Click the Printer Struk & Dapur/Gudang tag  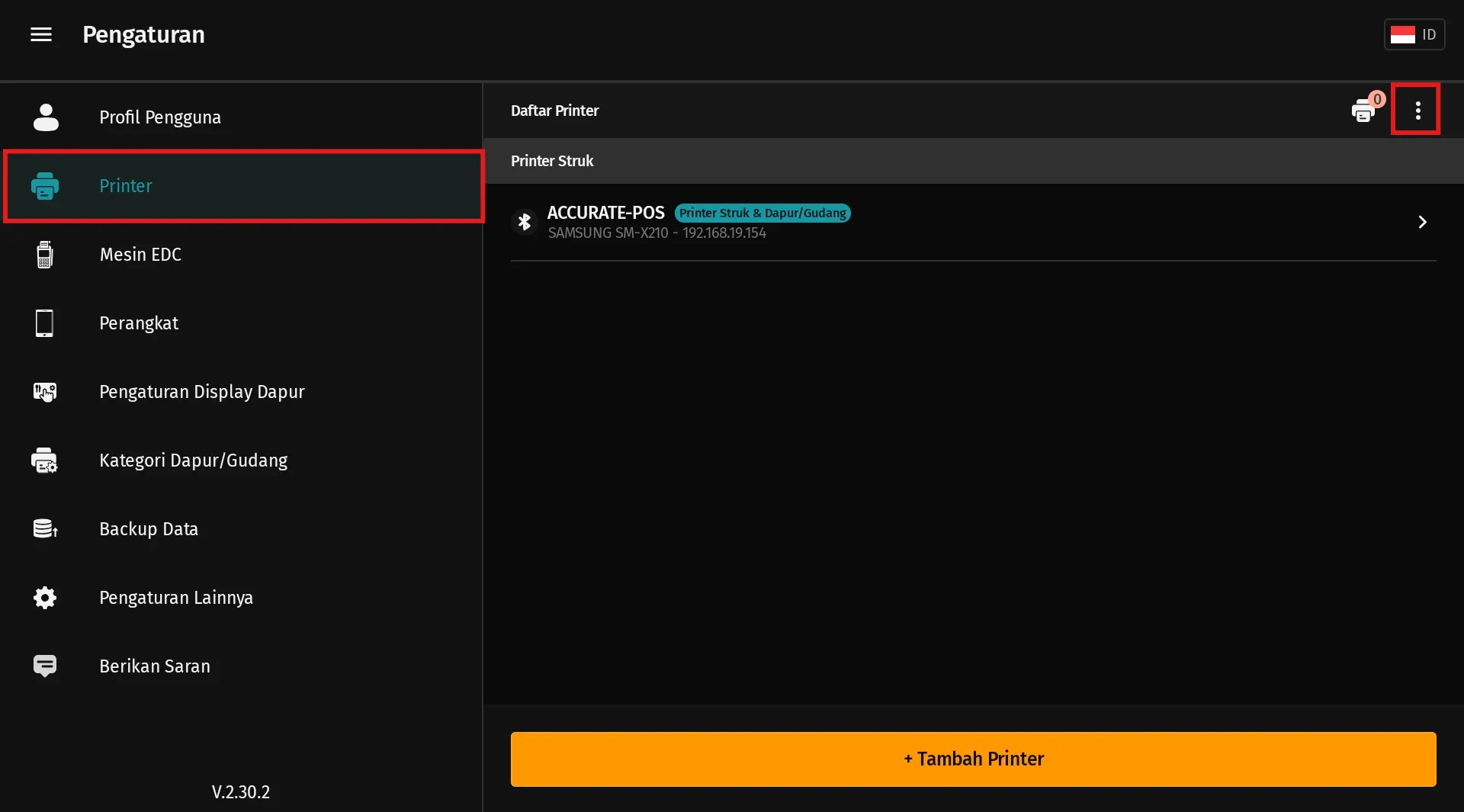tap(762, 213)
